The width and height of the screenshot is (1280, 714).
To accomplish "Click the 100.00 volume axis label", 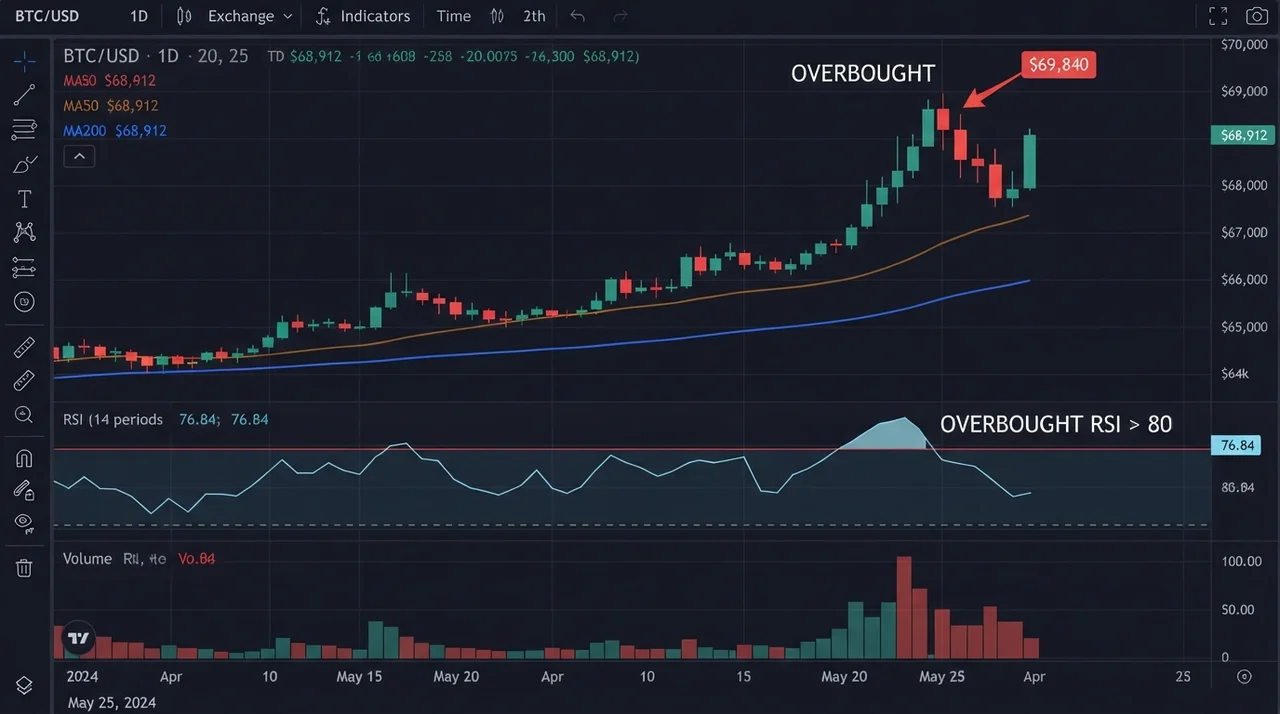I will [1241, 561].
